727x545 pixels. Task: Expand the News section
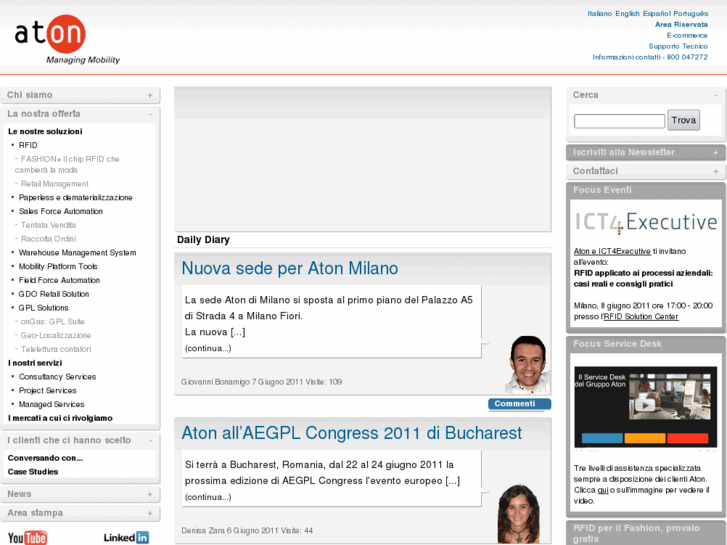pos(150,494)
